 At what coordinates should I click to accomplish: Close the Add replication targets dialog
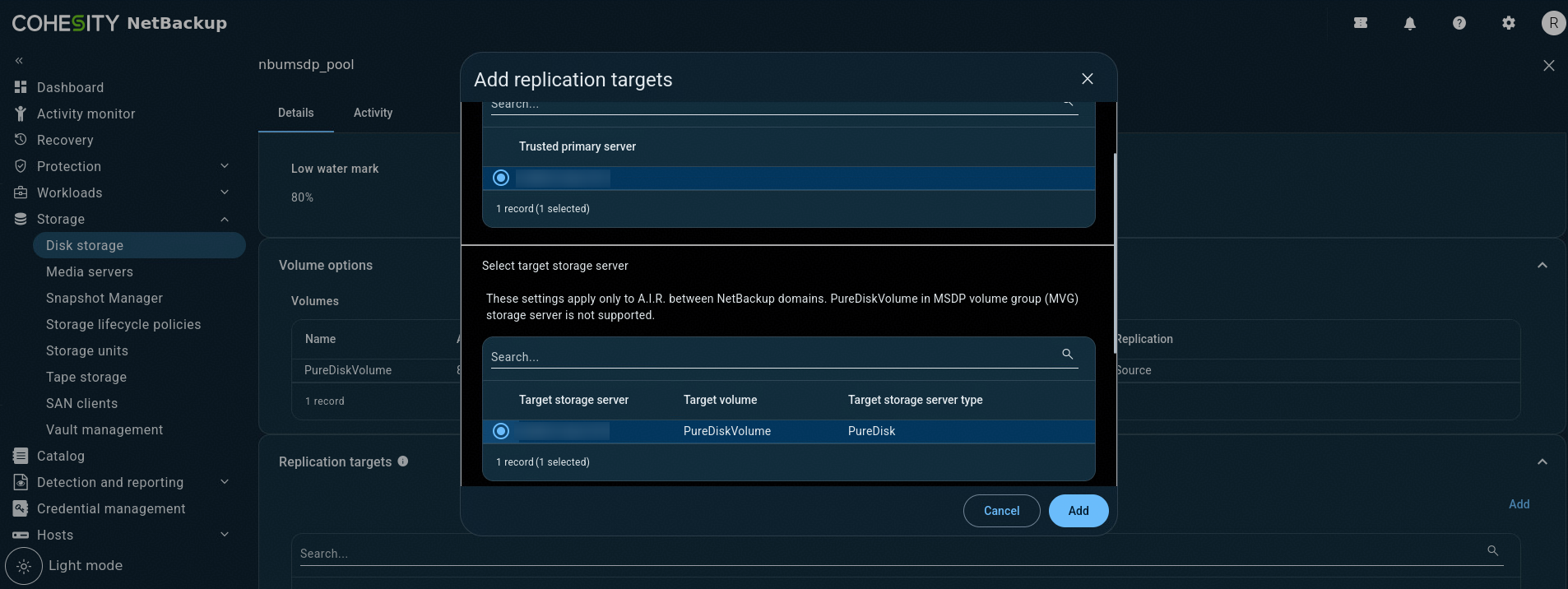(1088, 79)
